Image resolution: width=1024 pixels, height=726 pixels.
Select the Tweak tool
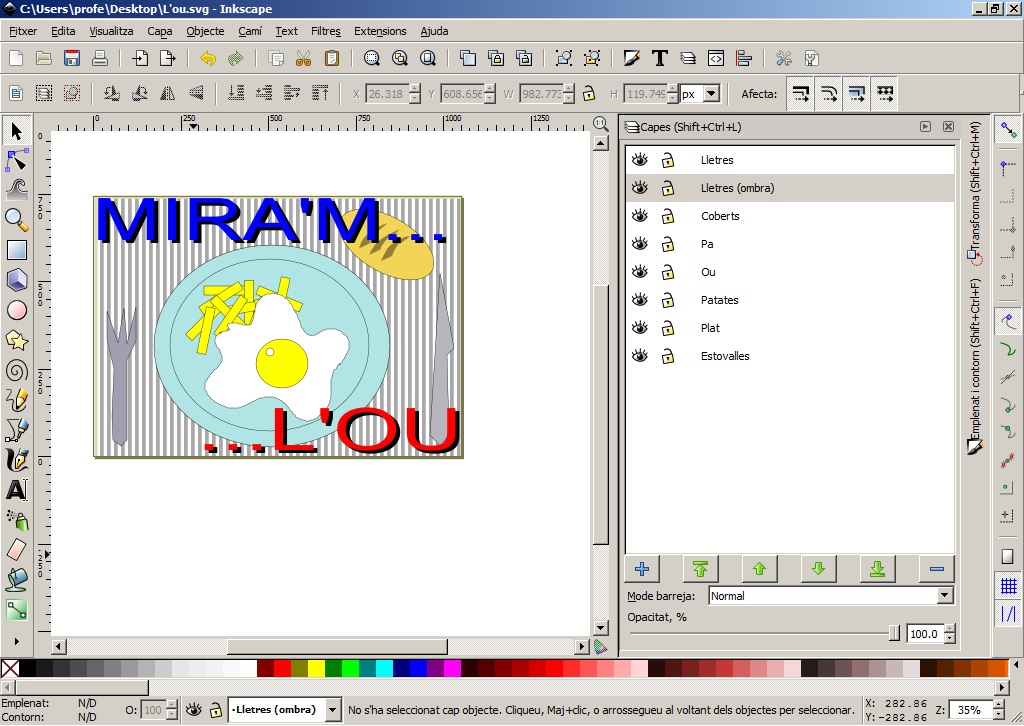[x=17, y=189]
